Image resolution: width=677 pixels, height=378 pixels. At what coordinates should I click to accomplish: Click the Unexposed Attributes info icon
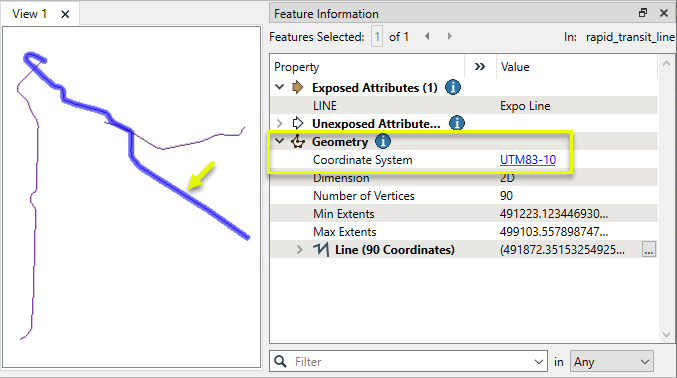coord(457,123)
